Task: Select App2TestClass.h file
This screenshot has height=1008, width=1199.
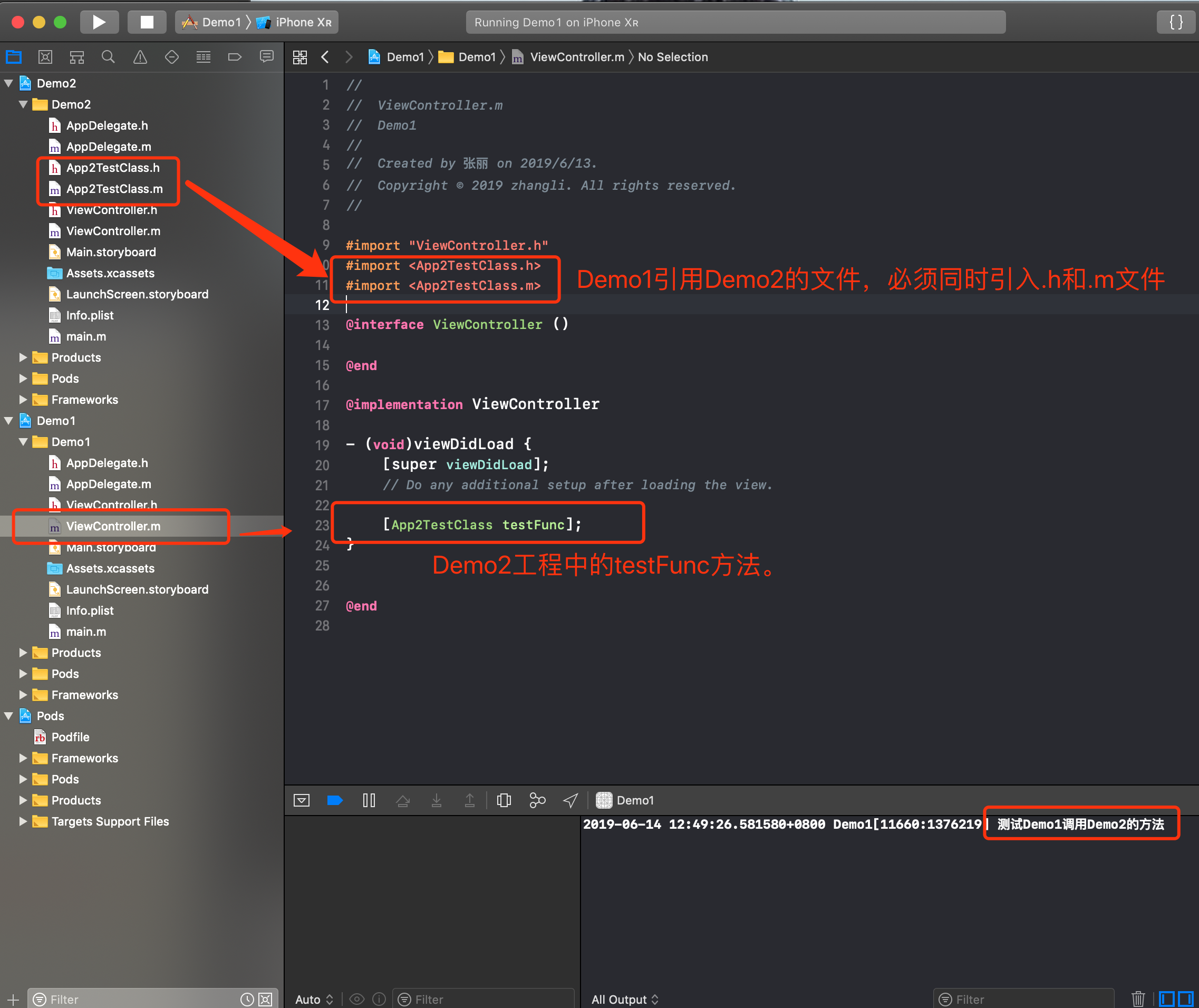Action: [x=113, y=168]
